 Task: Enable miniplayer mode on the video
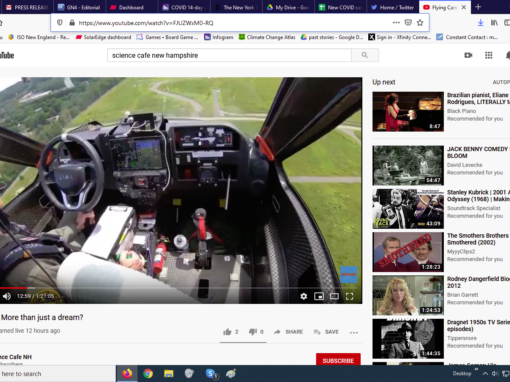[x=319, y=296]
